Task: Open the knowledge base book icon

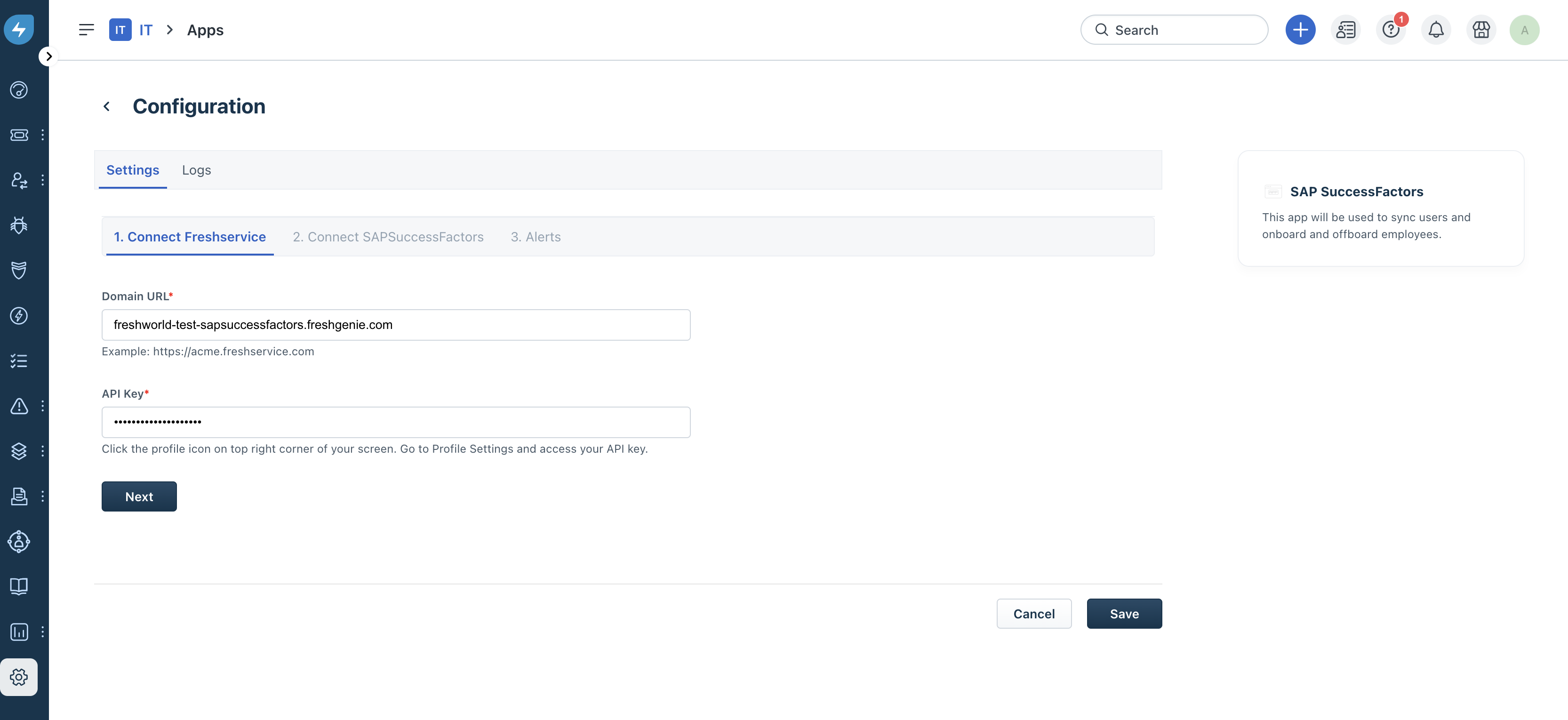Action: click(19, 586)
